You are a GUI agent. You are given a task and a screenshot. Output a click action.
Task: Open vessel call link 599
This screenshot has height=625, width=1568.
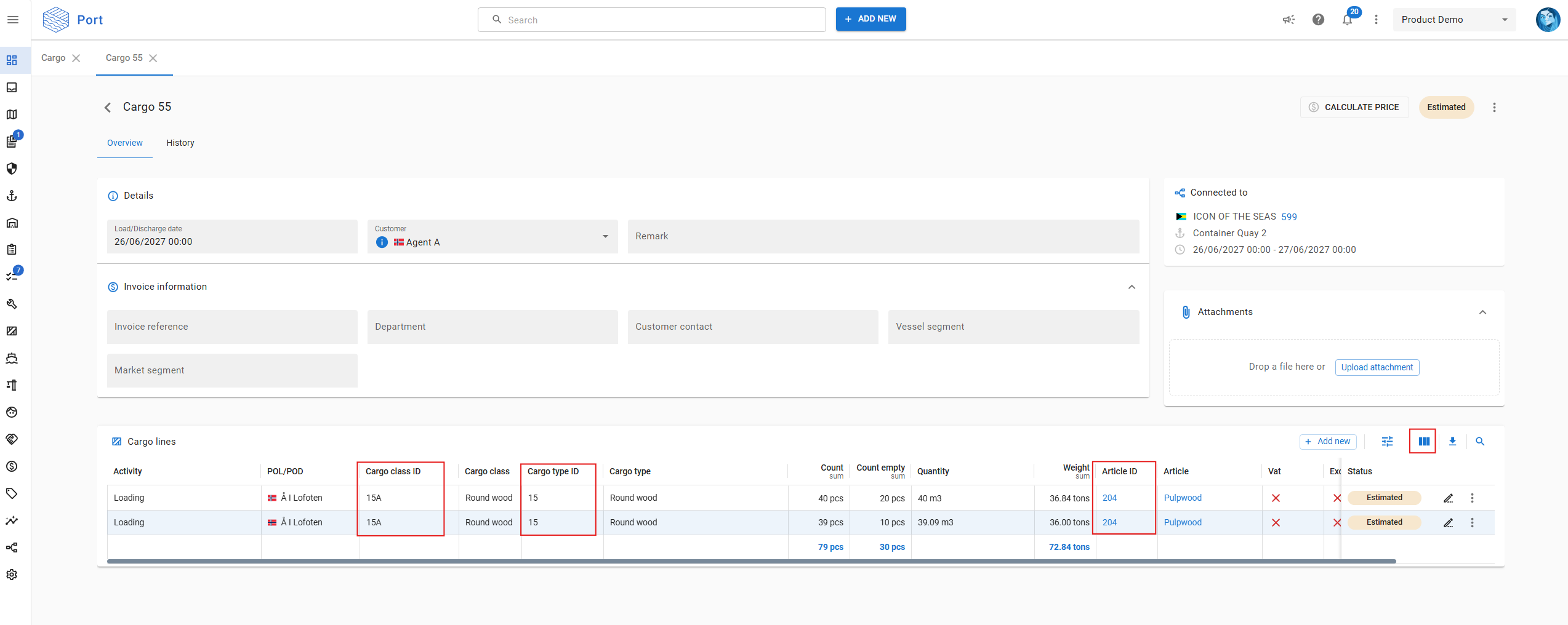1289,217
